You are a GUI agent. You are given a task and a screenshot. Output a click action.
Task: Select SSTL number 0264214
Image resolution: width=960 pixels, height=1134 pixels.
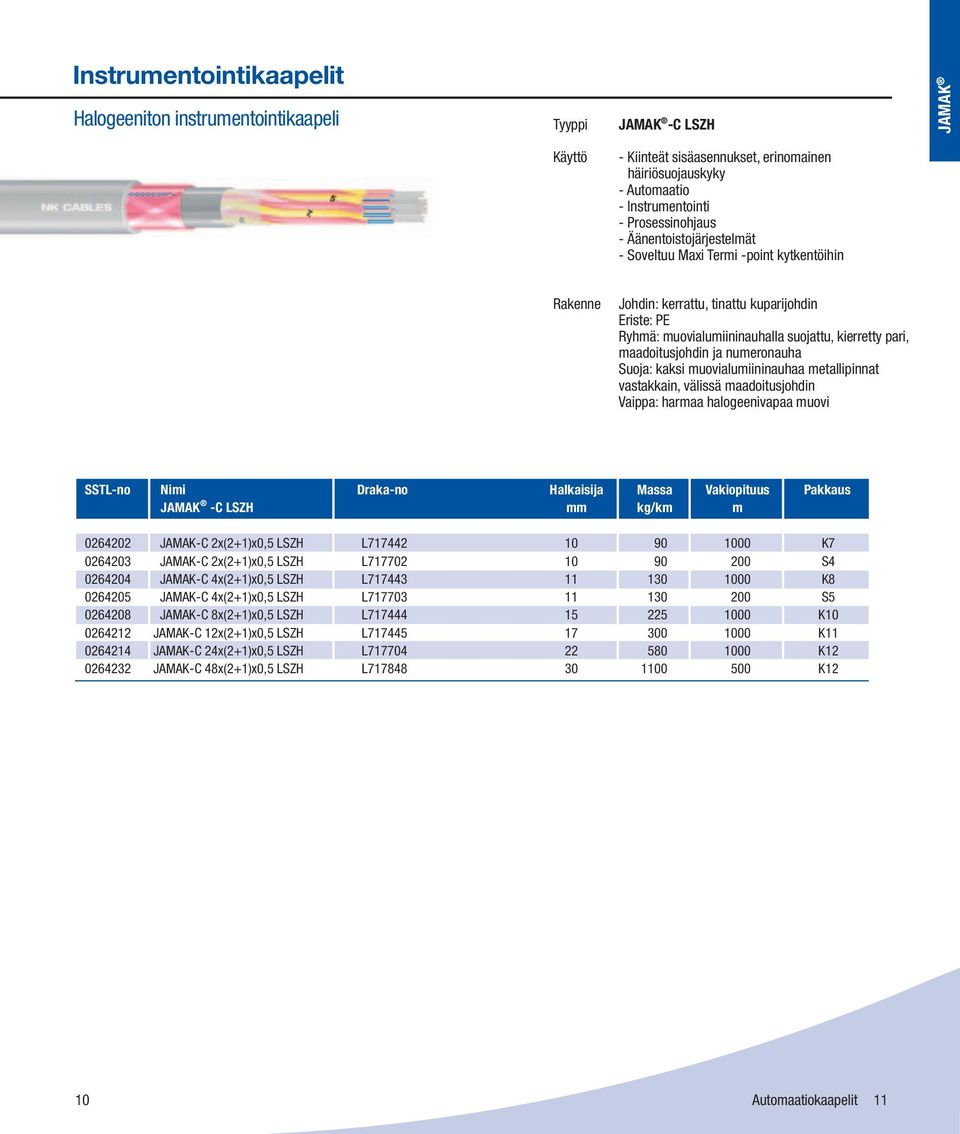tap(108, 651)
